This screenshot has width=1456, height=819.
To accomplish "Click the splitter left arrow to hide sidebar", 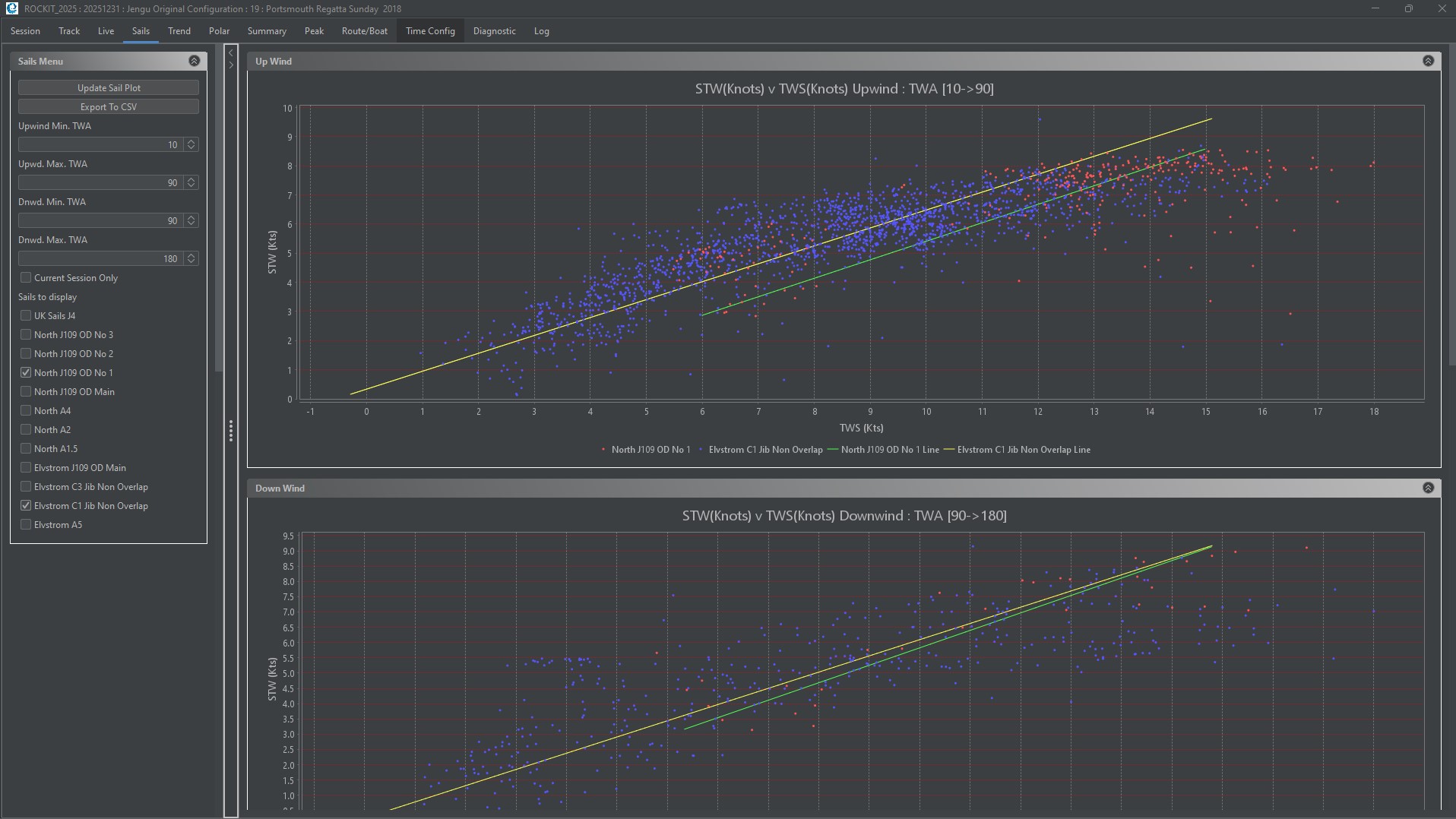I will point(231,53).
